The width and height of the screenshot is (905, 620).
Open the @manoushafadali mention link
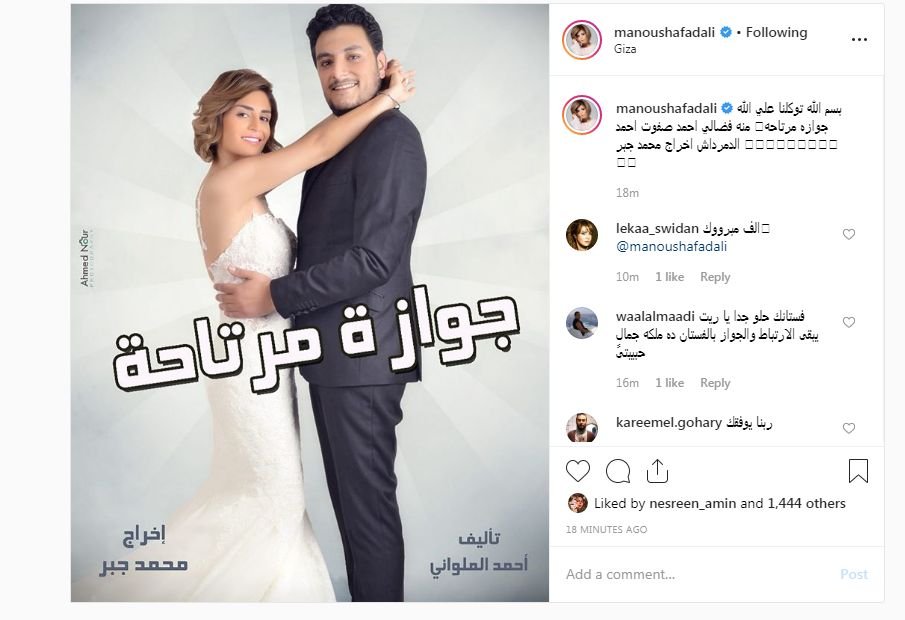click(x=671, y=246)
